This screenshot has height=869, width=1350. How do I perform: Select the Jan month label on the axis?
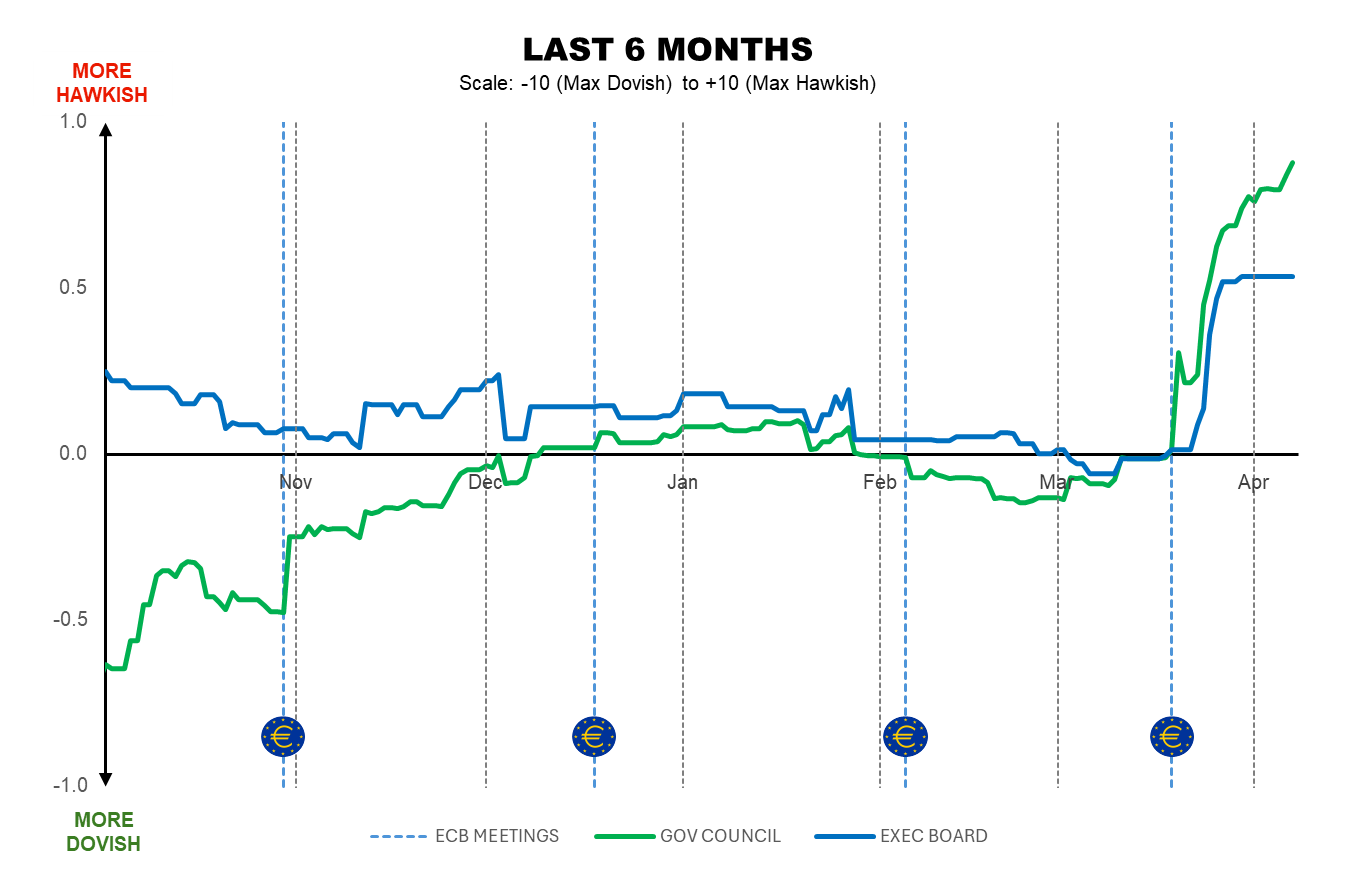coord(683,483)
